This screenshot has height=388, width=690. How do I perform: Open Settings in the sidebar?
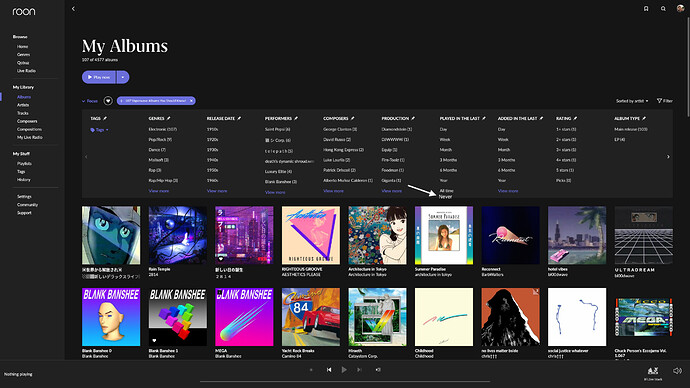[x=24, y=197]
